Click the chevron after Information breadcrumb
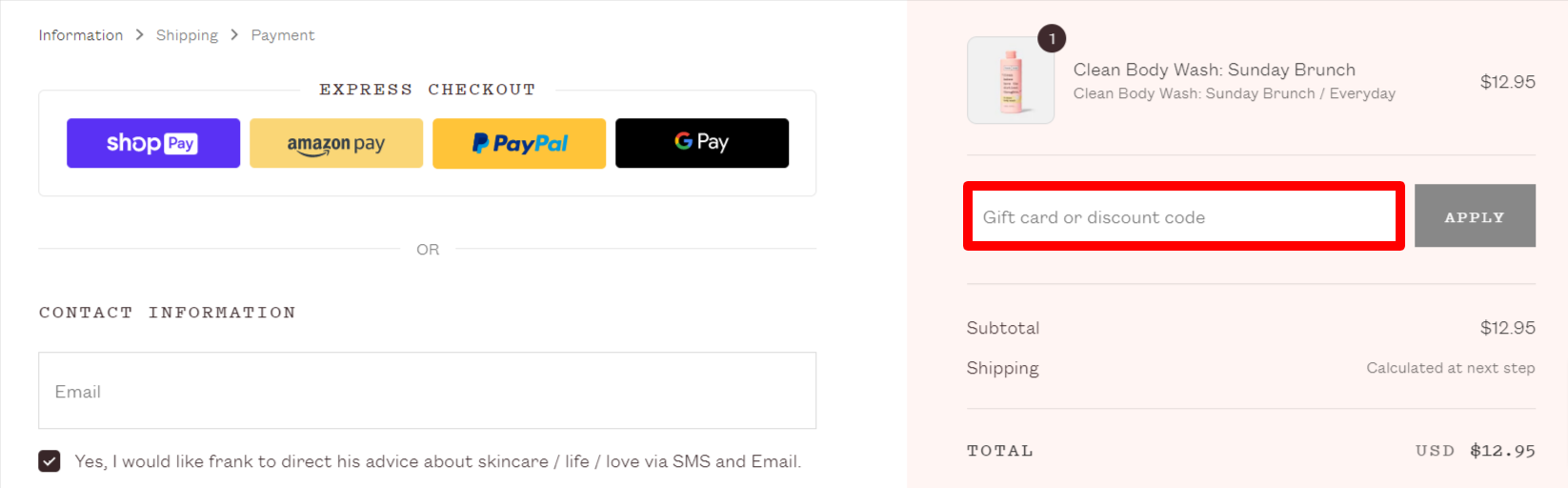 pyautogui.click(x=139, y=34)
